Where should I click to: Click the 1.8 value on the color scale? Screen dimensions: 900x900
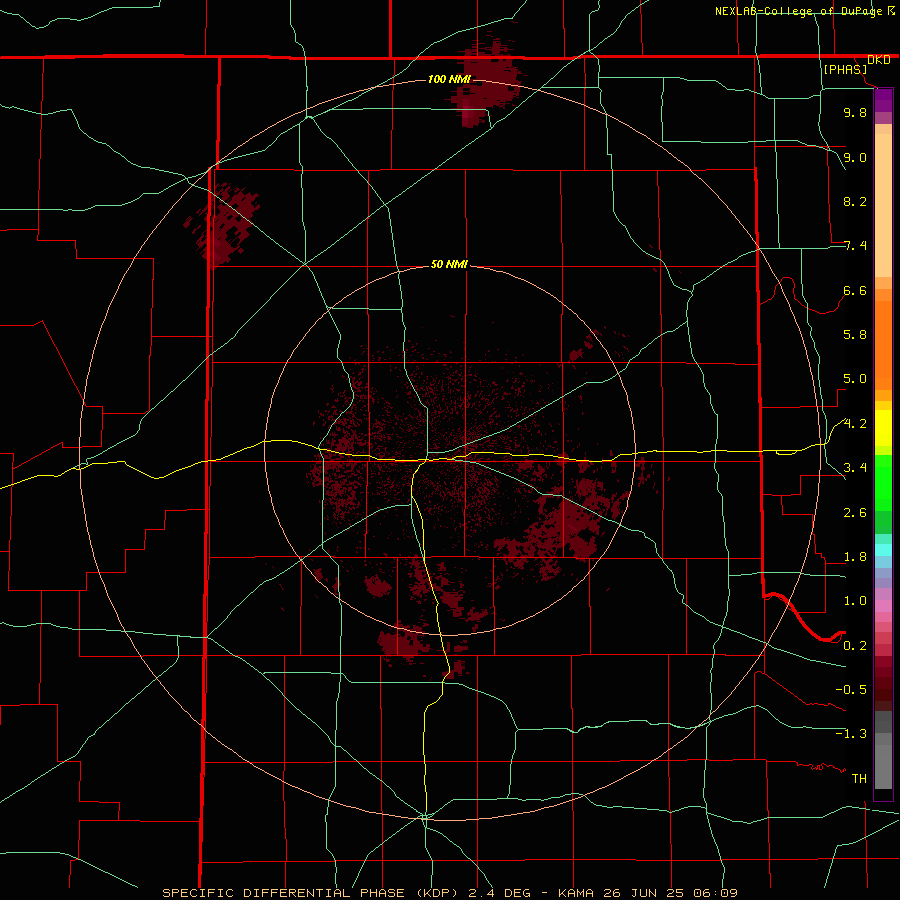(855, 556)
